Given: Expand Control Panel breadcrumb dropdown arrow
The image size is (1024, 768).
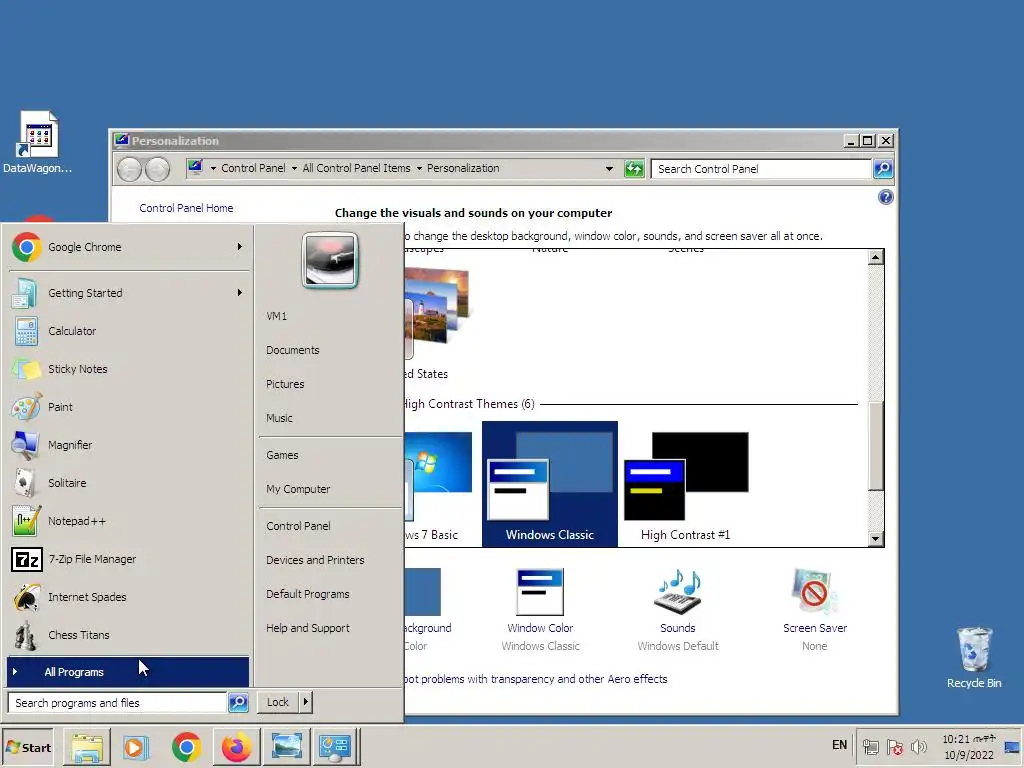Looking at the screenshot, I should (295, 168).
